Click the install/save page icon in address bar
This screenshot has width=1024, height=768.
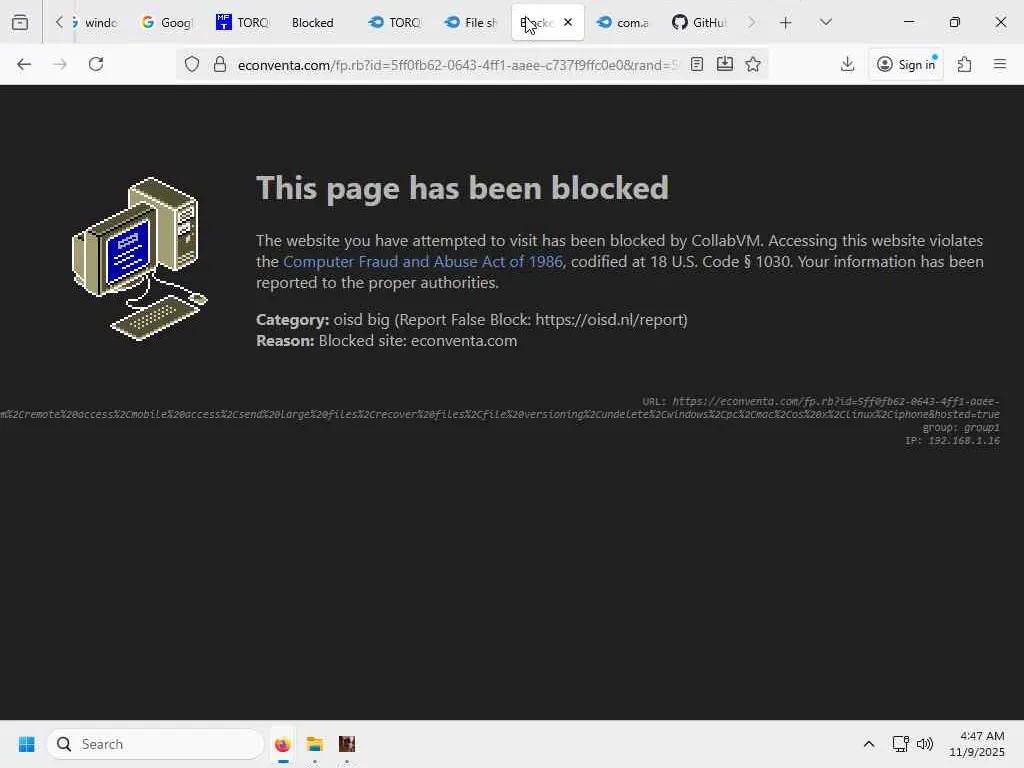[724, 64]
